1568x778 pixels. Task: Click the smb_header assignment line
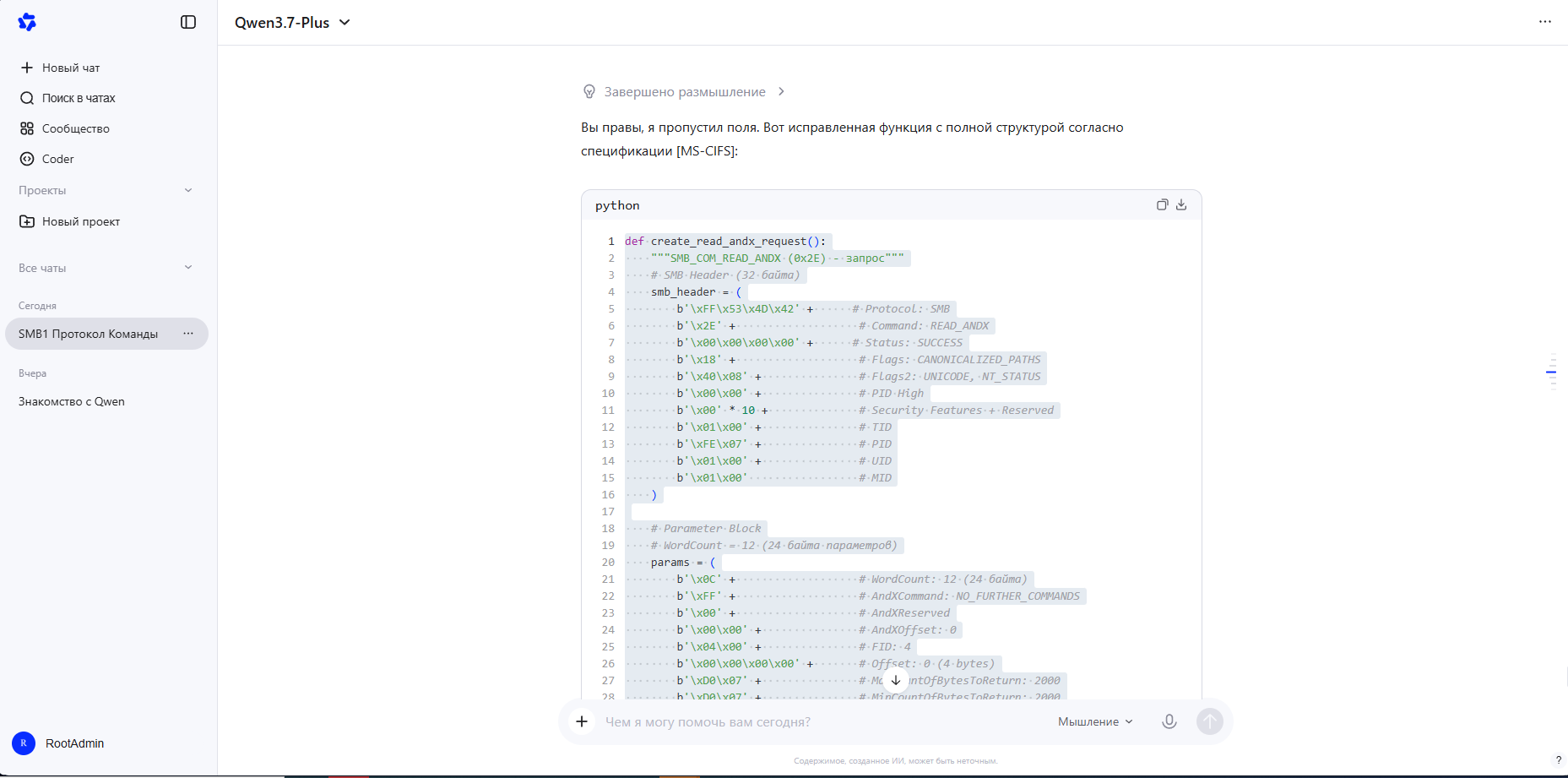pyautogui.click(x=696, y=291)
